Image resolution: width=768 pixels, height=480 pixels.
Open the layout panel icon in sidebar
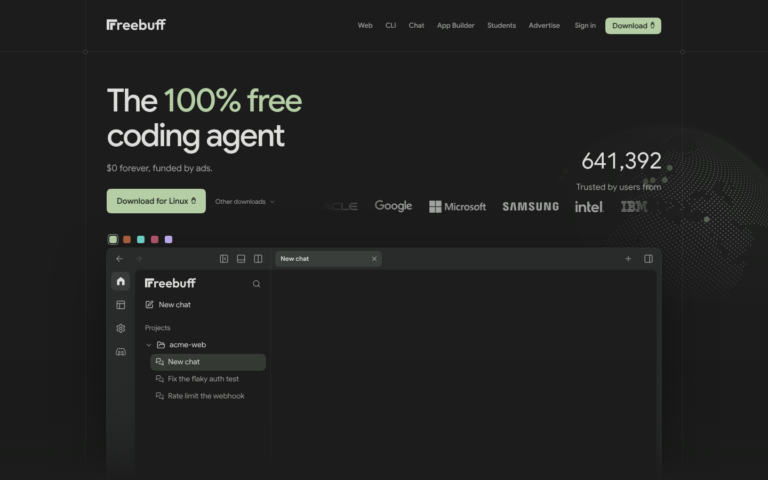point(120,305)
